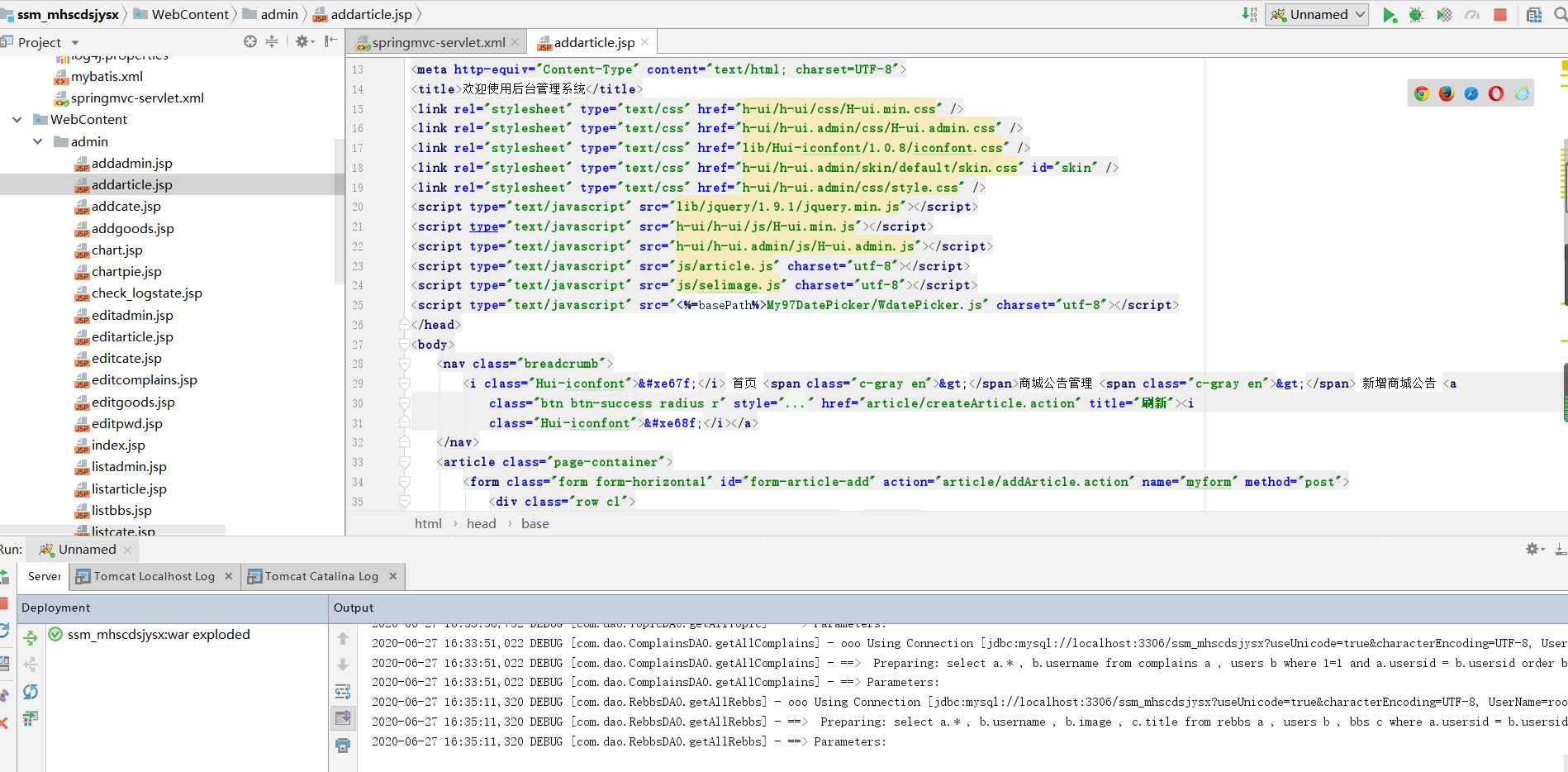The image size is (1568, 772).
Task: Select the addarticle.jsp editor tab
Action: click(594, 42)
